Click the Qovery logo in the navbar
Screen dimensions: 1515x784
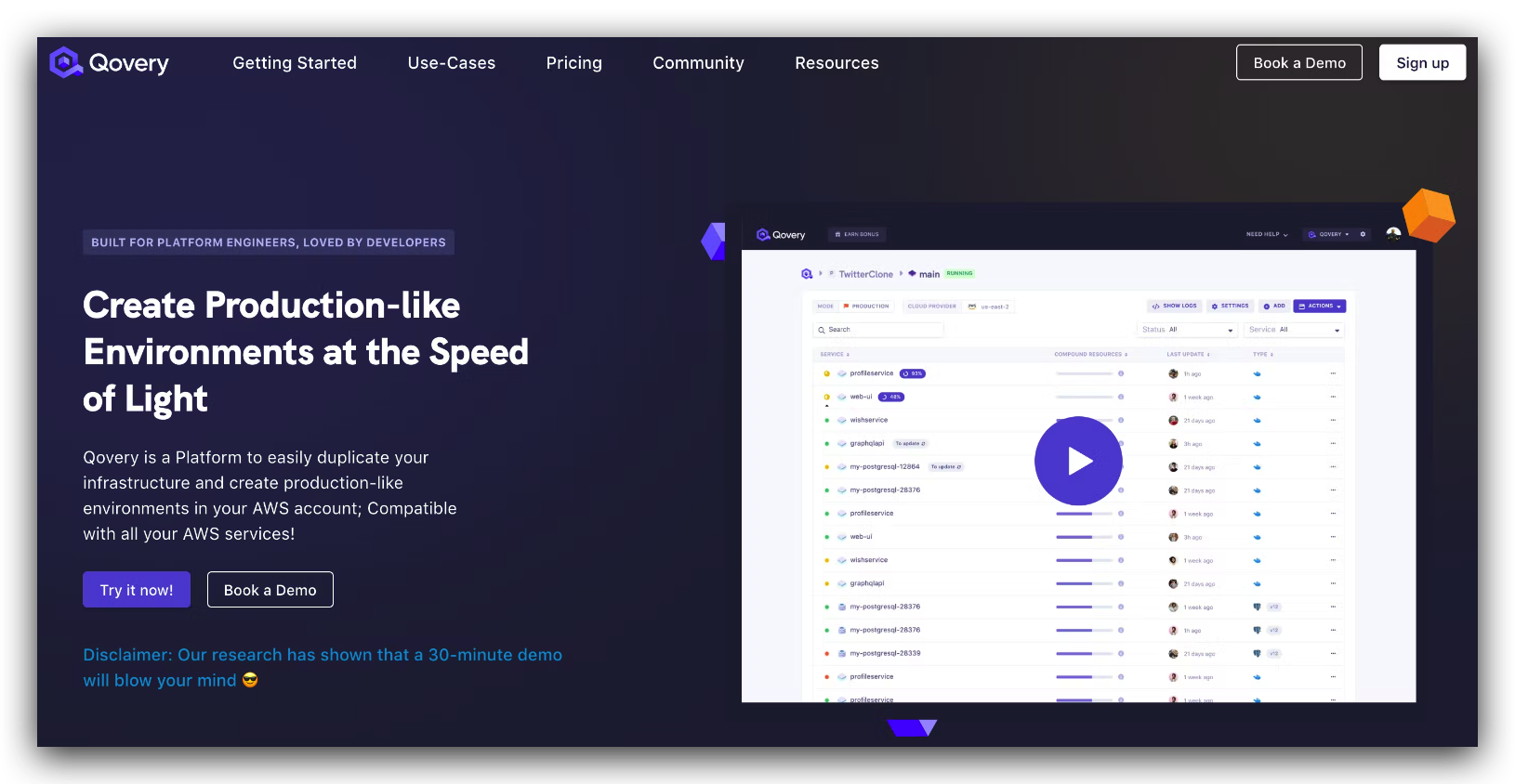(x=109, y=63)
